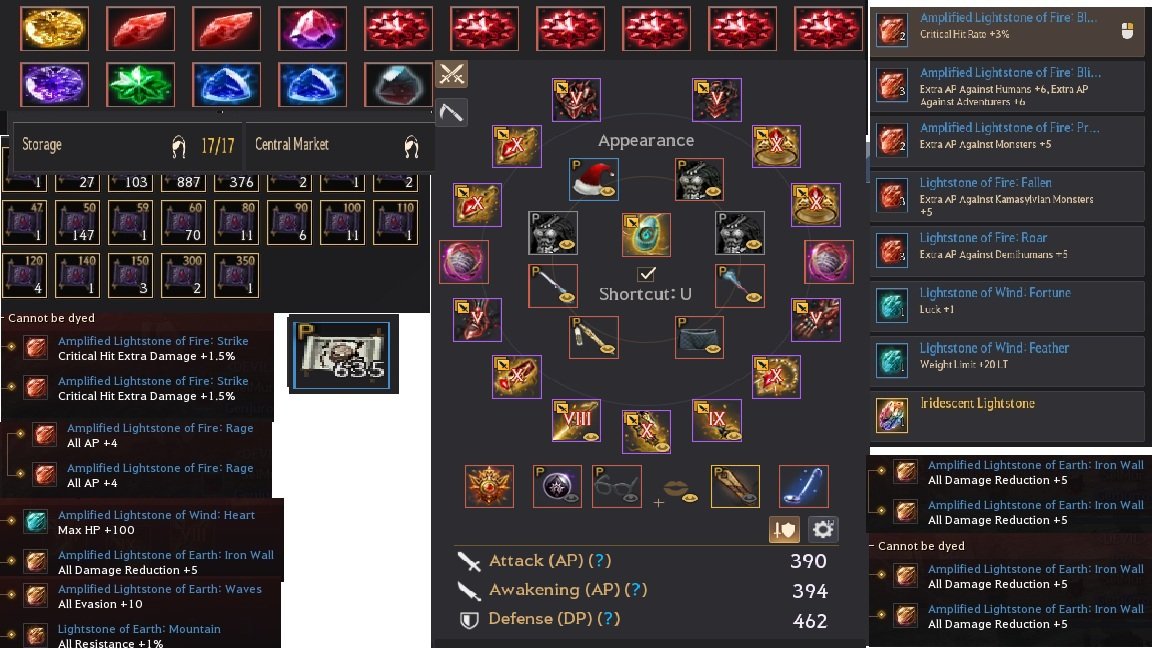Open the settings gear below equipment
1152x648 pixels.
tap(823, 529)
